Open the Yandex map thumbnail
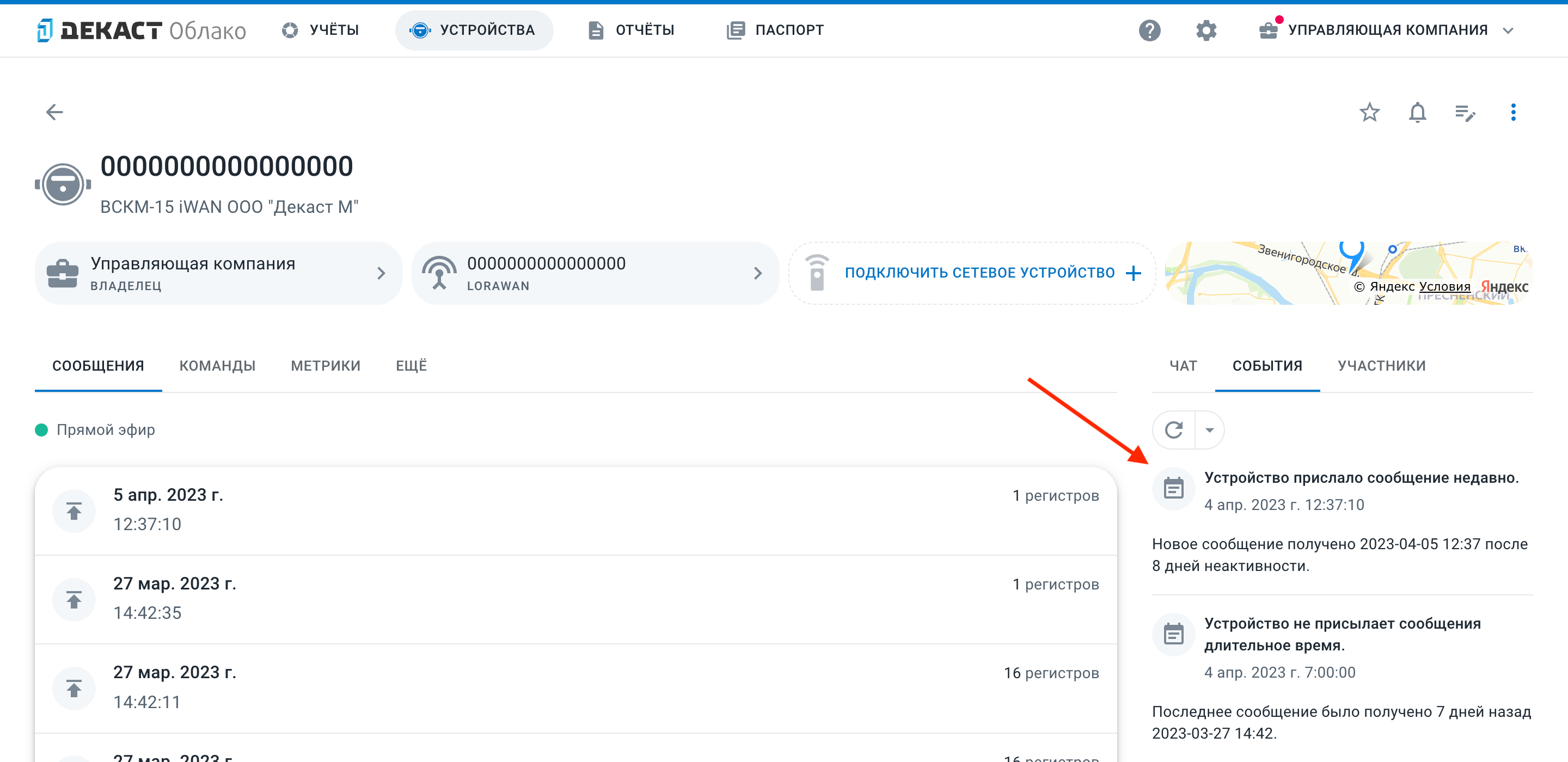 pos(1348,273)
